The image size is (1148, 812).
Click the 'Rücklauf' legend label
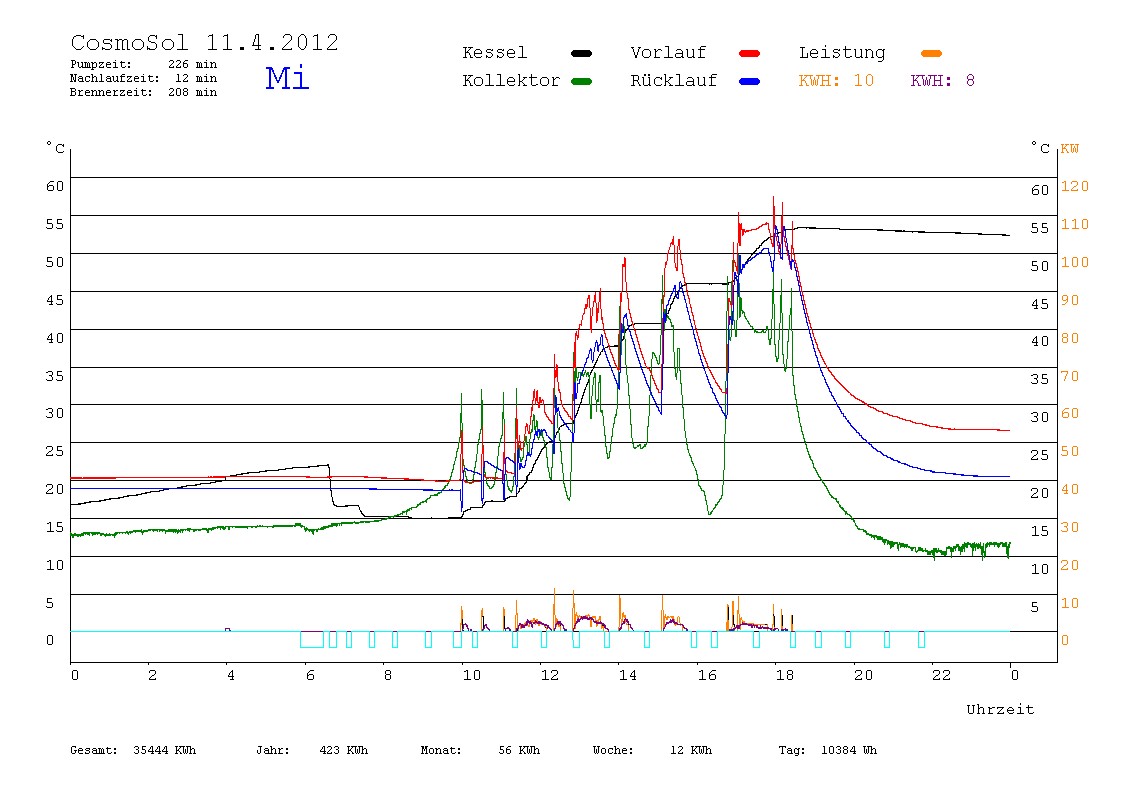coord(674,81)
